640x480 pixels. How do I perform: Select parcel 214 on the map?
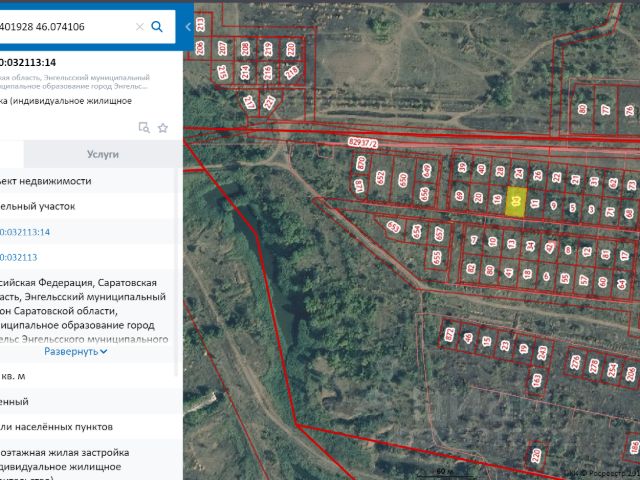coord(245,72)
